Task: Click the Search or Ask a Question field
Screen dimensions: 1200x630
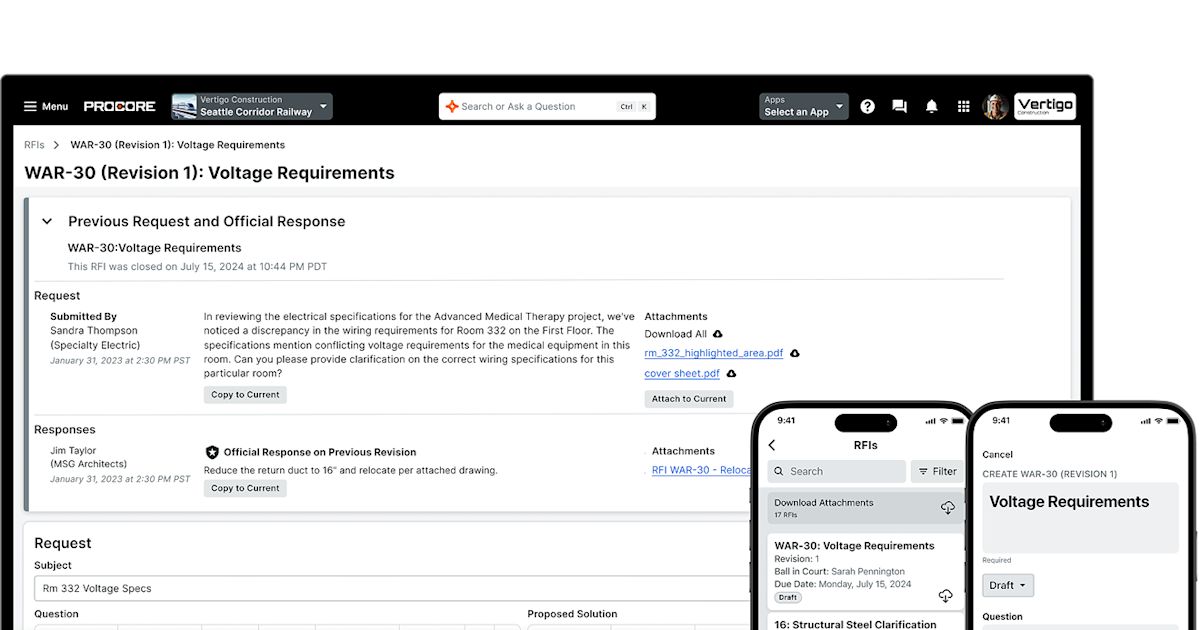Action: pos(547,106)
